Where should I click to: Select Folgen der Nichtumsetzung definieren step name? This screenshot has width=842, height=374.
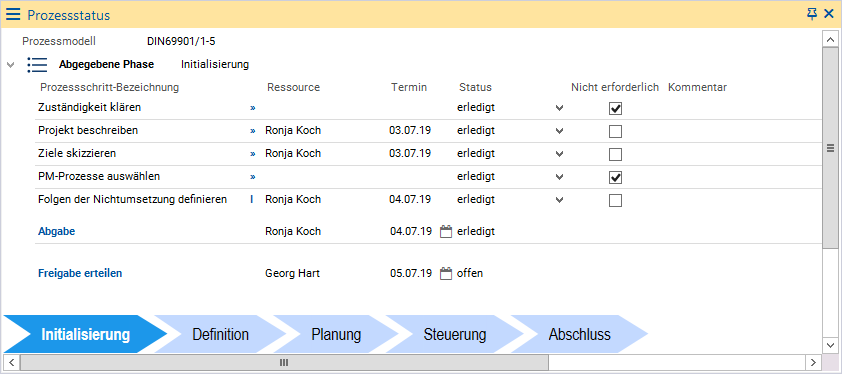coord(133,199)
